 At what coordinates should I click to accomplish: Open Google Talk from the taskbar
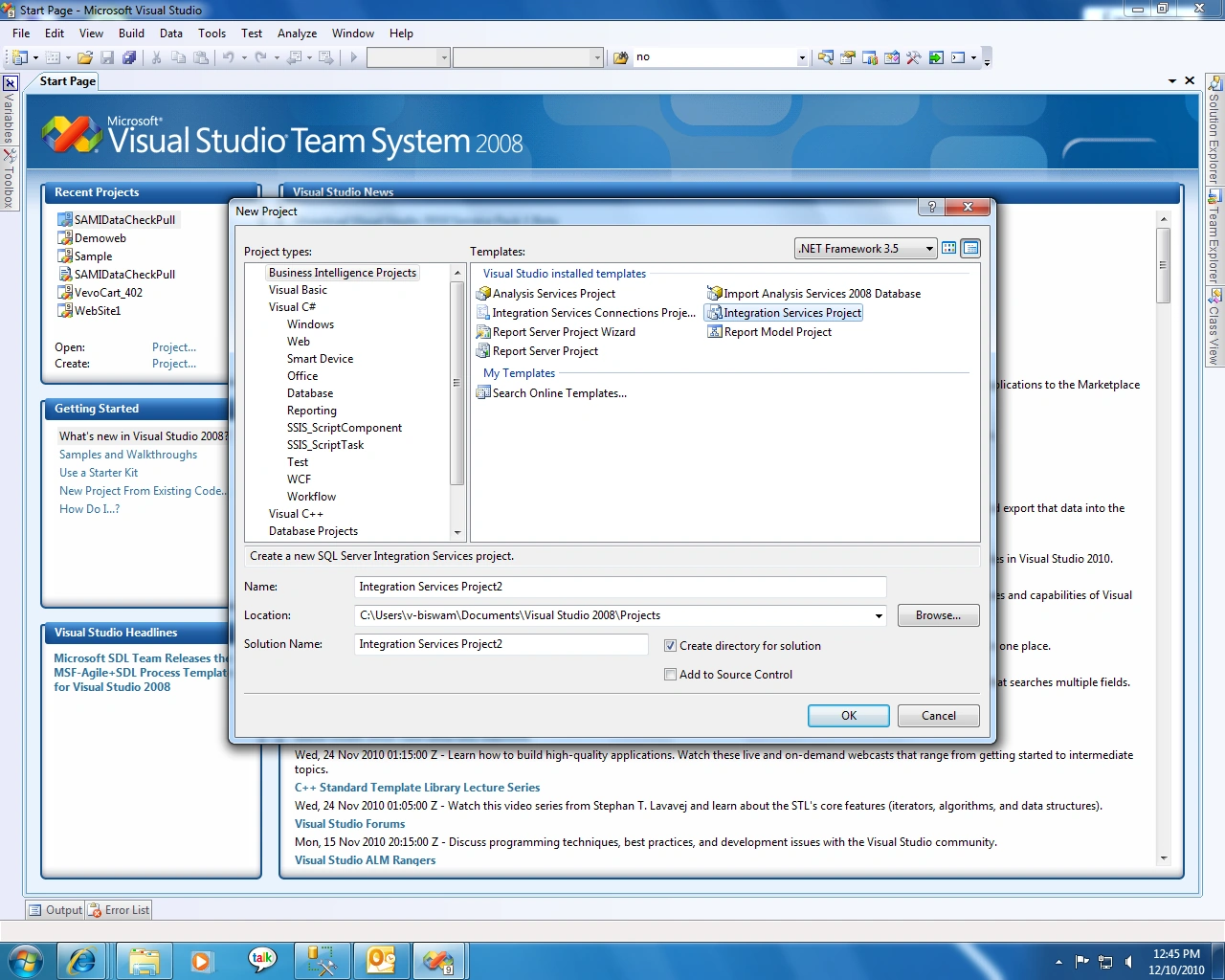262,961
